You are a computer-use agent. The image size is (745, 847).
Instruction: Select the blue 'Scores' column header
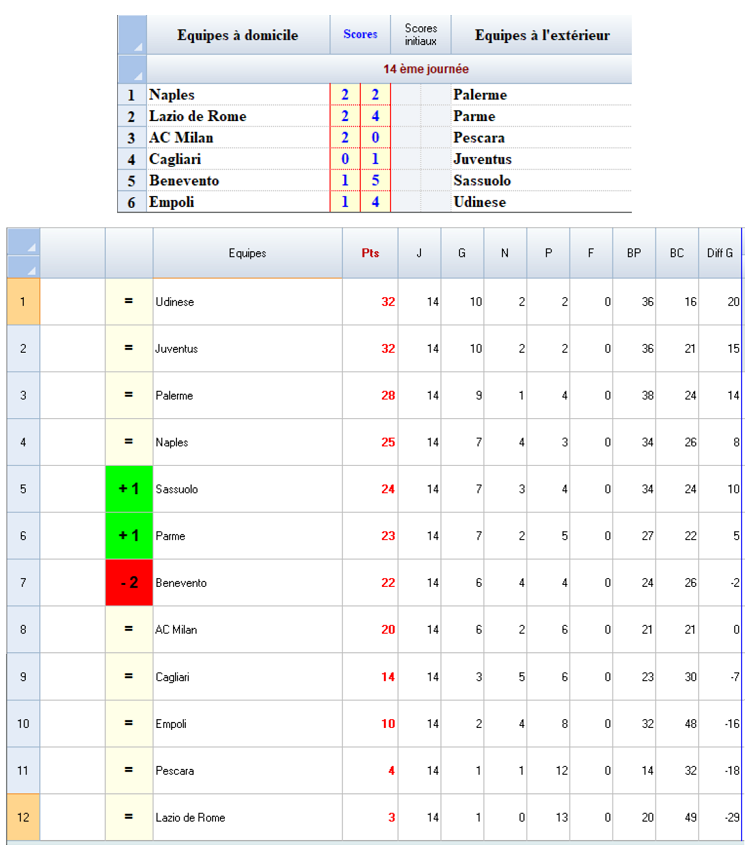(x=360, y=35)
